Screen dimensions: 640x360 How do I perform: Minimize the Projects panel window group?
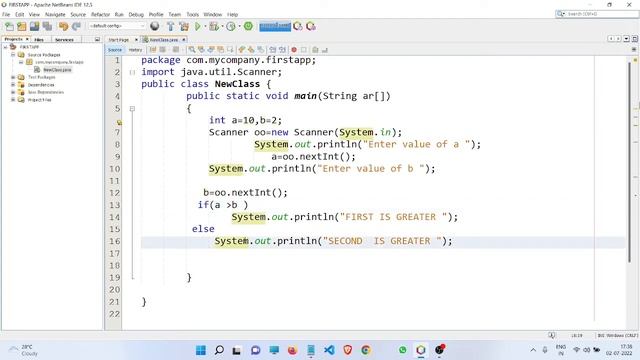click(x=97, y=40)
